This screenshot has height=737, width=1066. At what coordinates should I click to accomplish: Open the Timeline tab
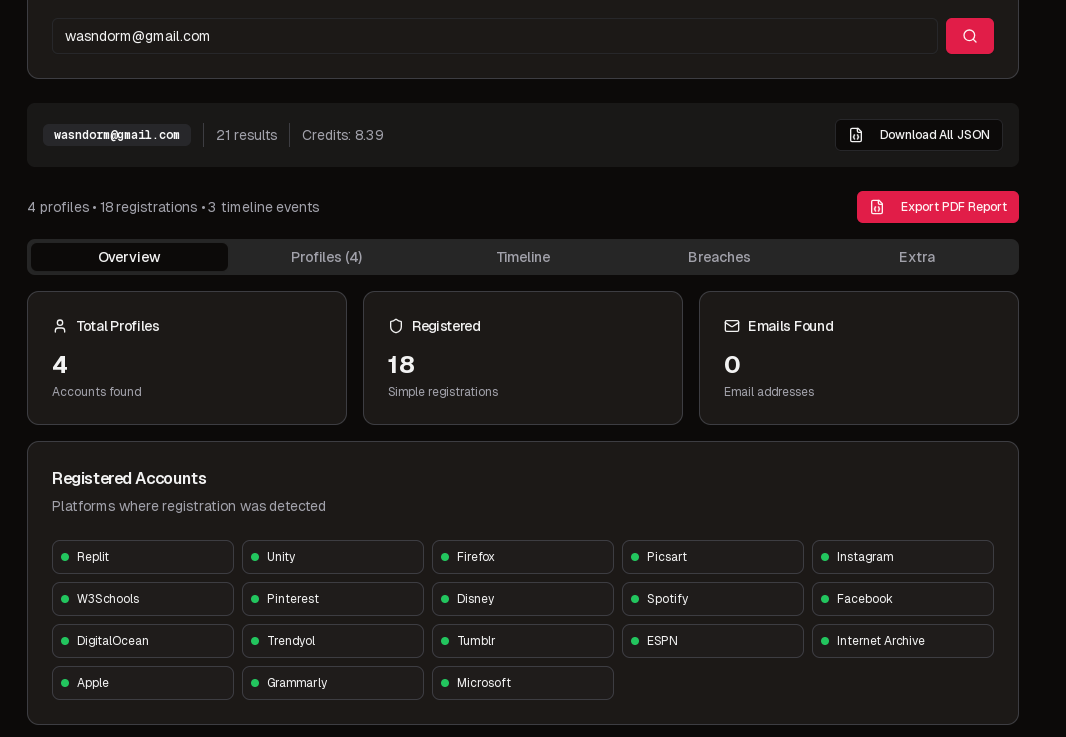523,257
